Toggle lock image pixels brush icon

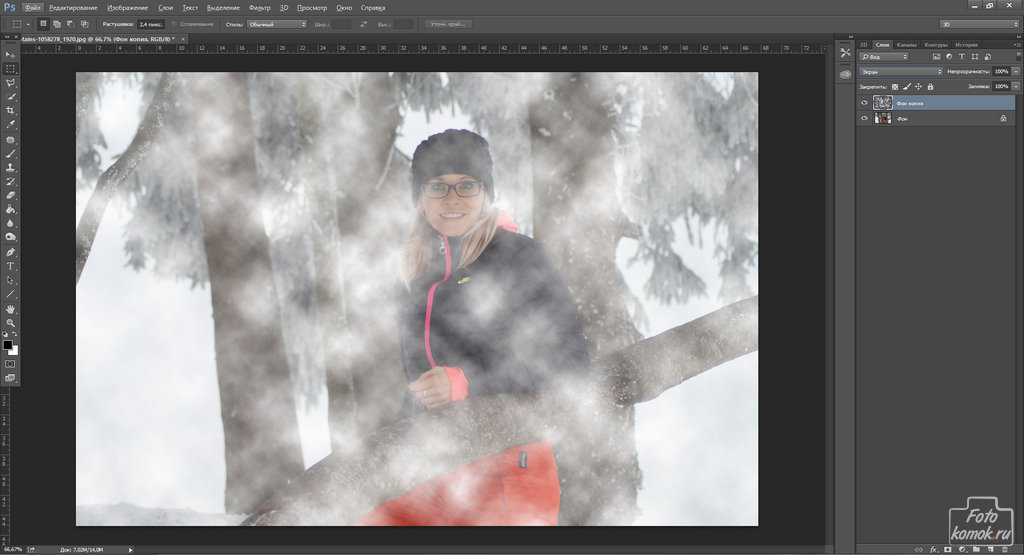click(x=907, y=87)
